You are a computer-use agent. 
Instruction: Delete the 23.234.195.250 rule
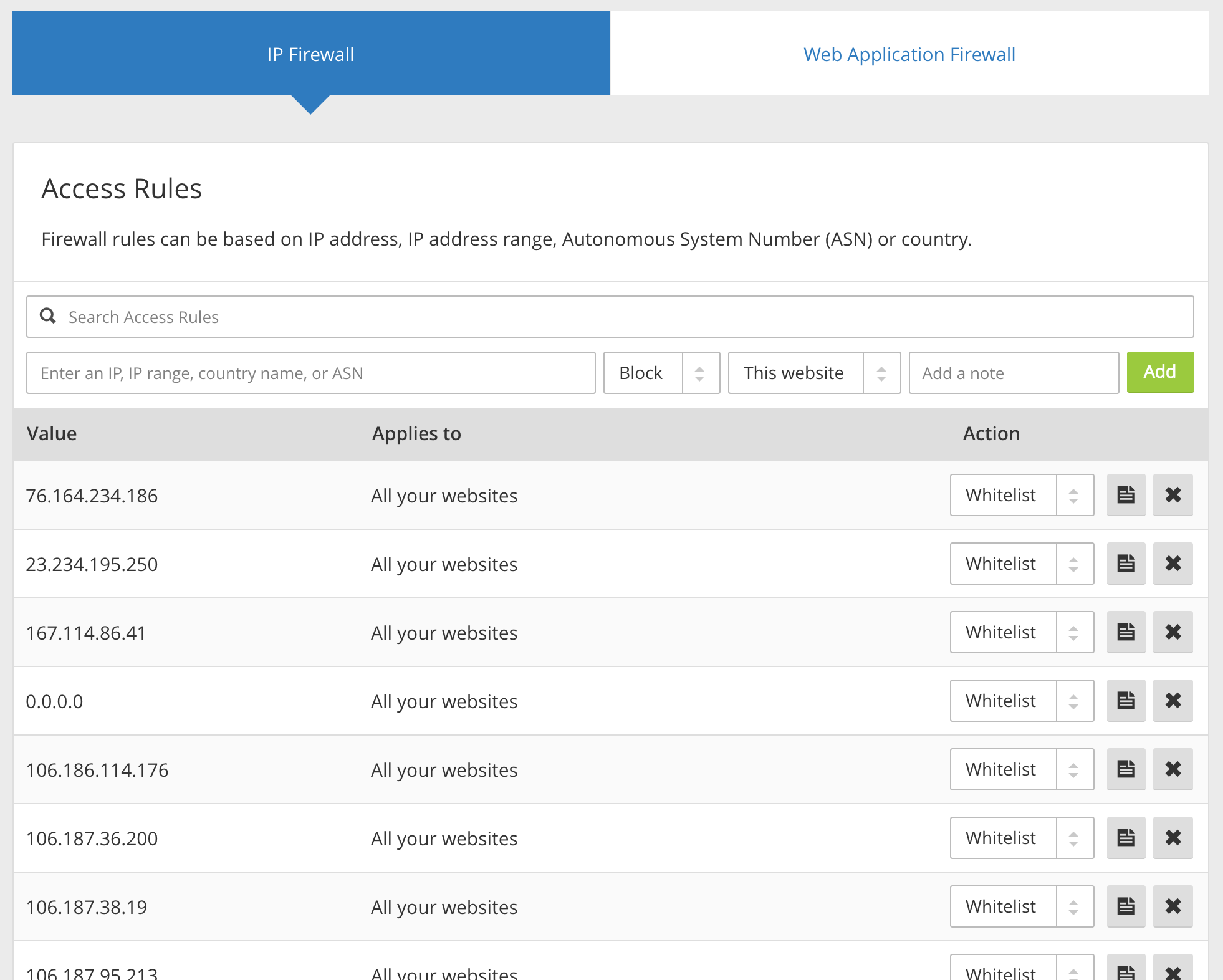[x=1173, y=564]
